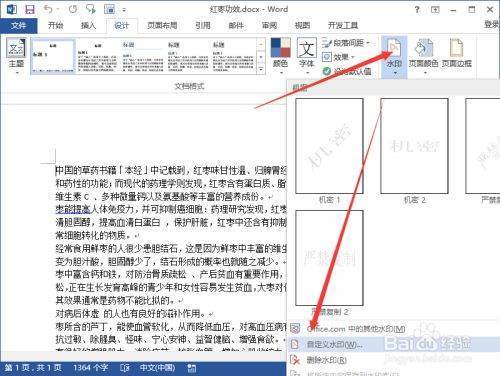Click the Save icon in quick access toolbar
Screen dimensions: 500x376
pyautogui.click(x=30, y=9)
